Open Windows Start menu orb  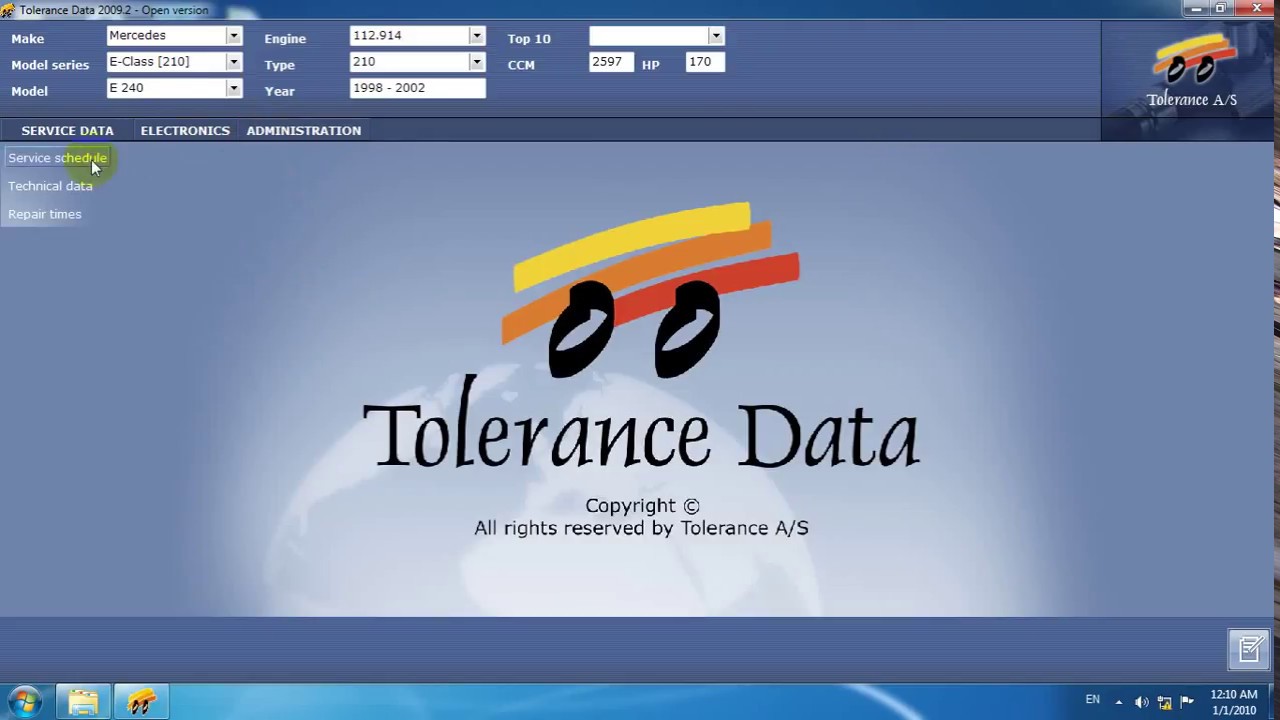25,701
